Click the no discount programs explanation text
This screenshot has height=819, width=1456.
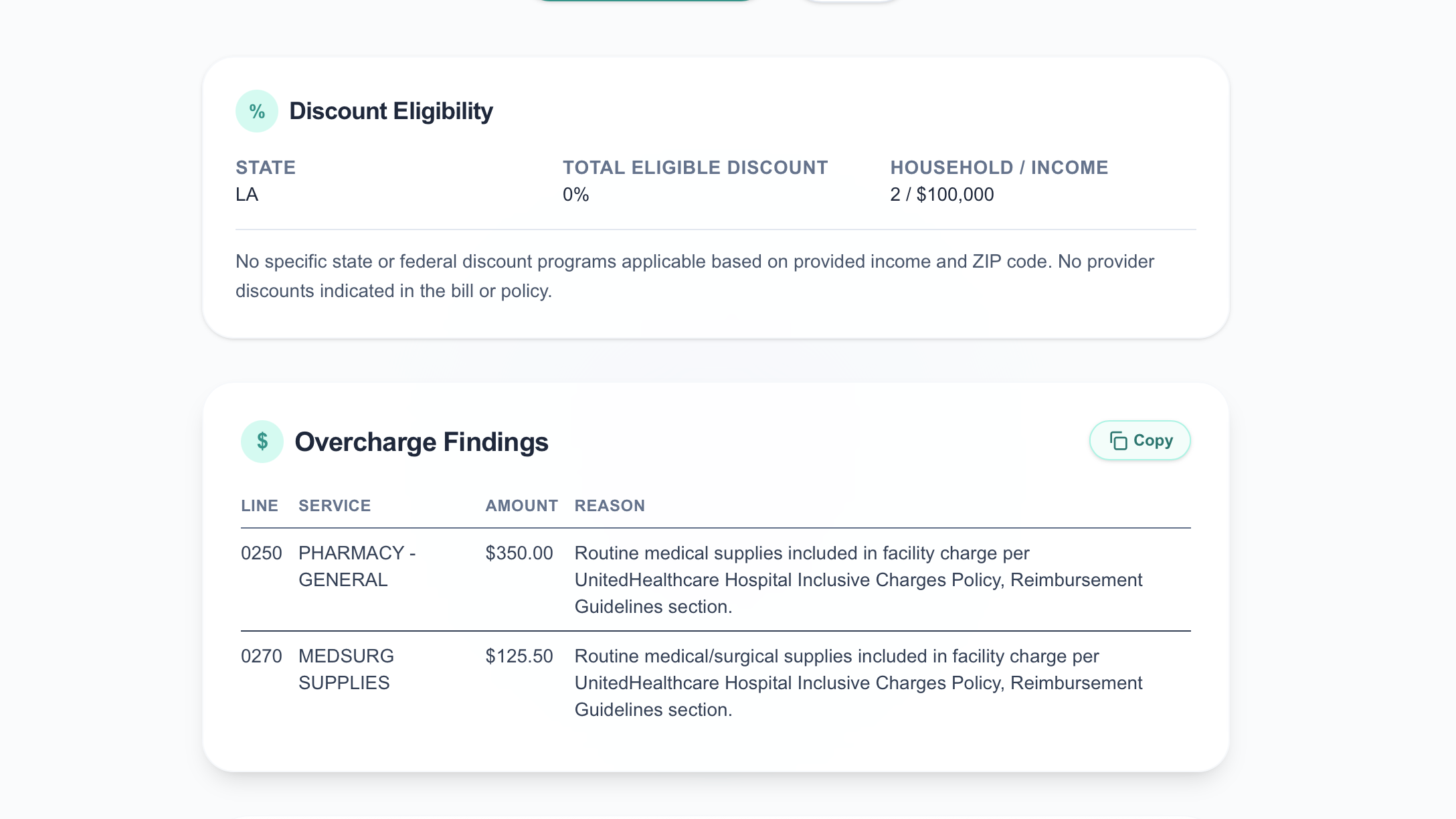point(694,276)
